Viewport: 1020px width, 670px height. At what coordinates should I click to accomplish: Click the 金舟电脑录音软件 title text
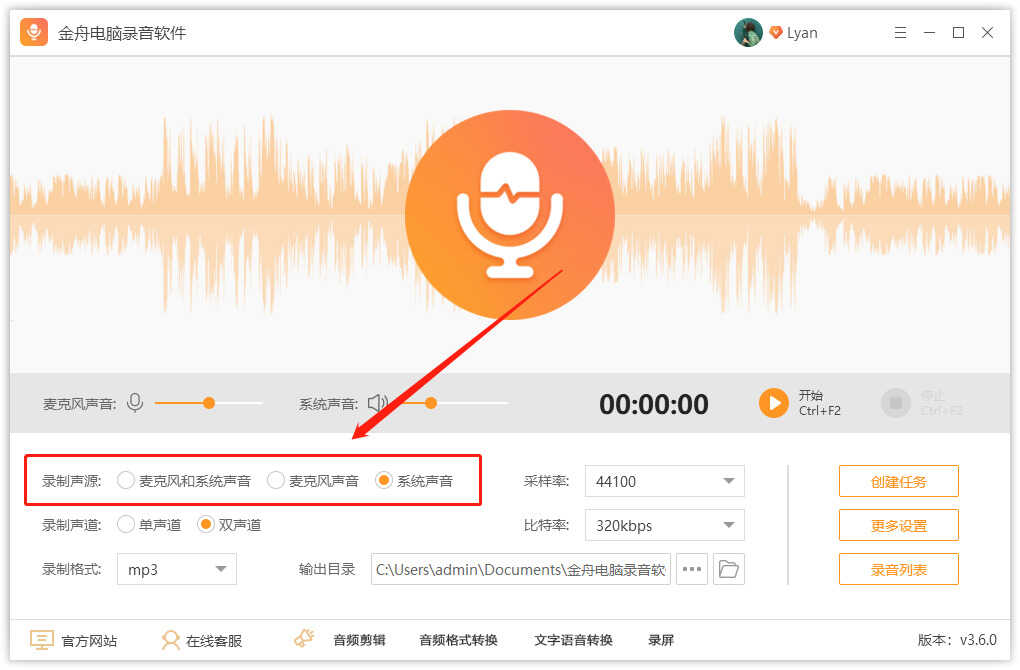click(122, 33)
